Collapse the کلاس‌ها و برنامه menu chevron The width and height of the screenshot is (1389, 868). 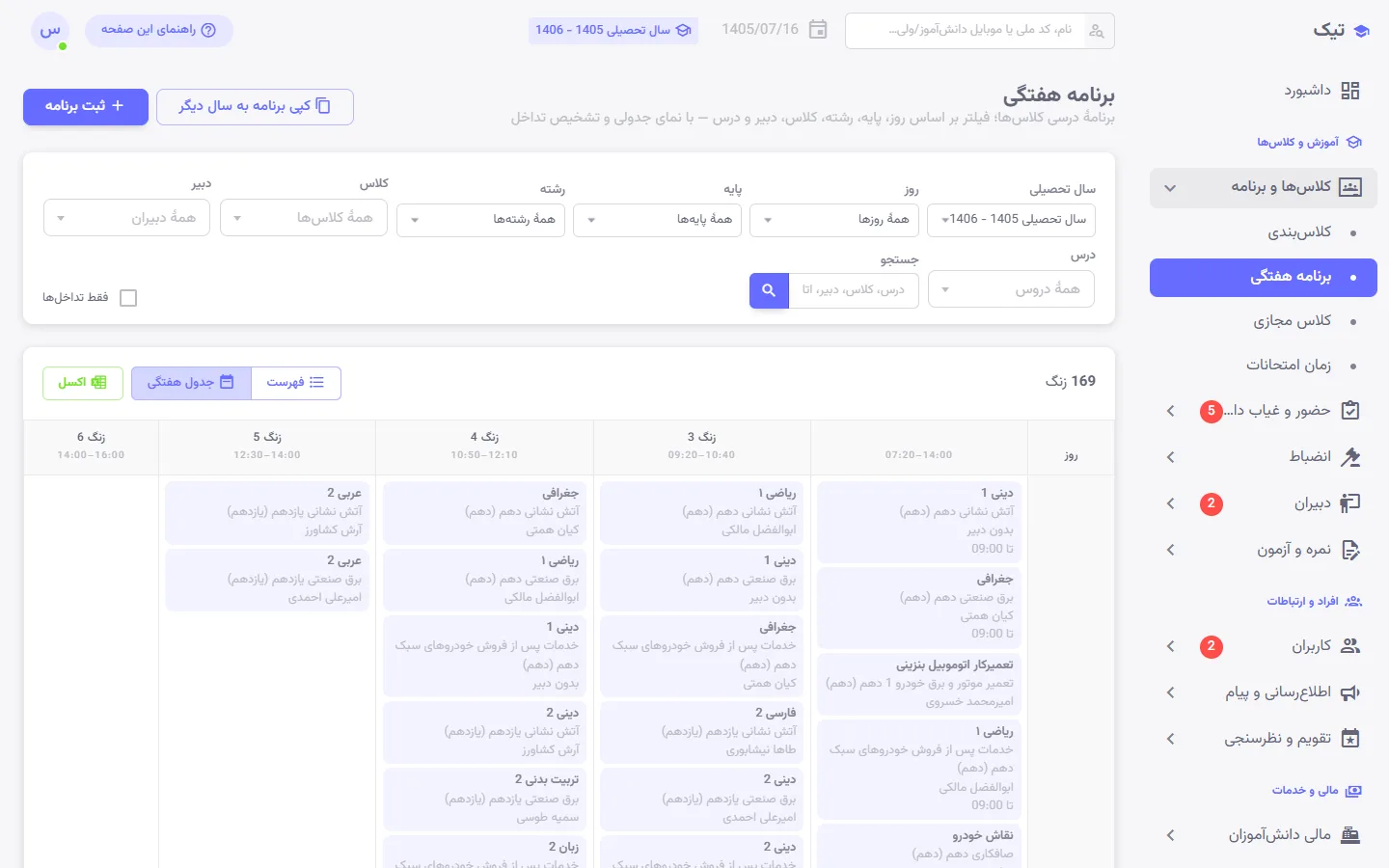[1170, 188]
